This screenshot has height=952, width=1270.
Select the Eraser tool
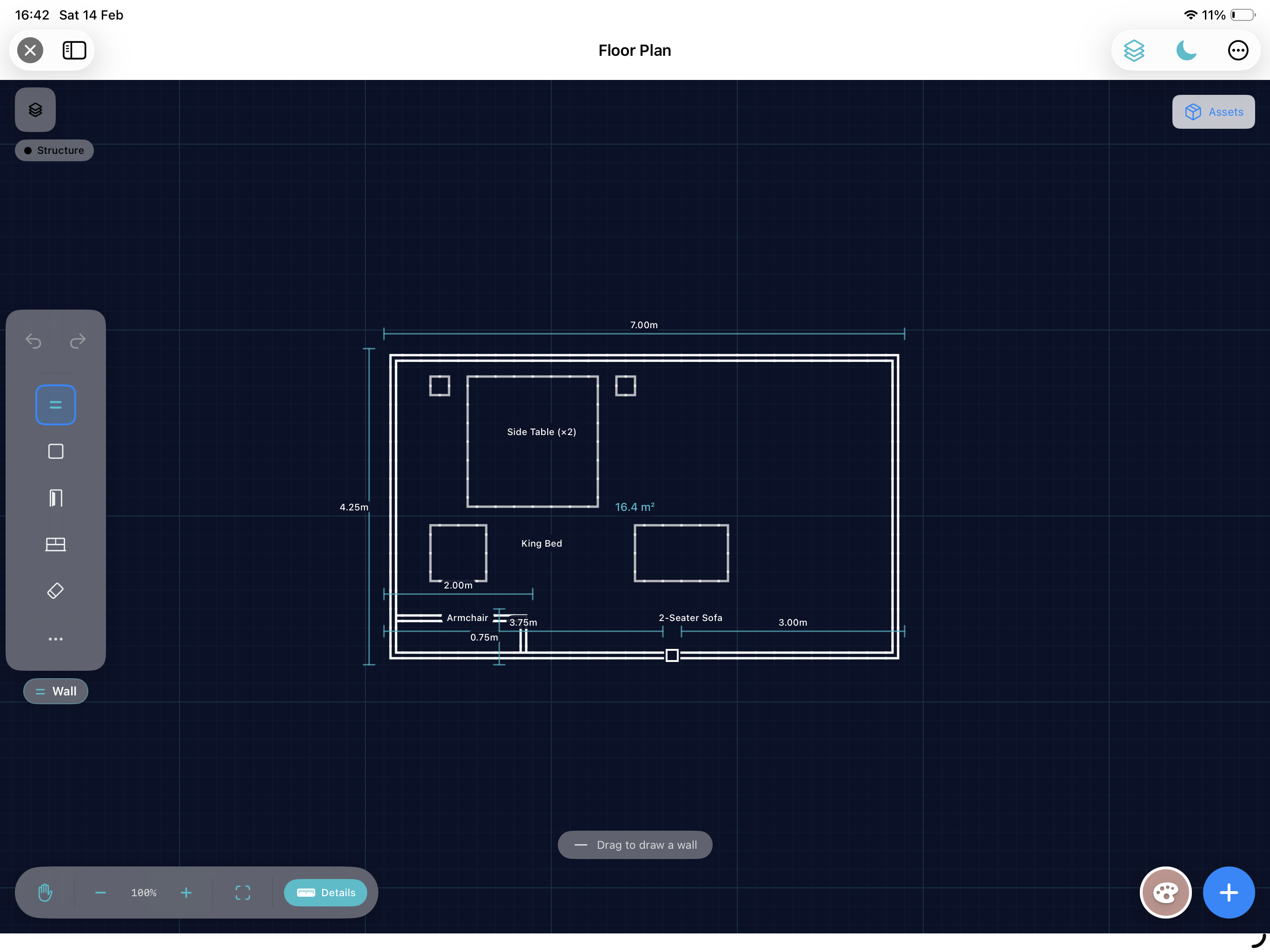click(x=55, y=590)
